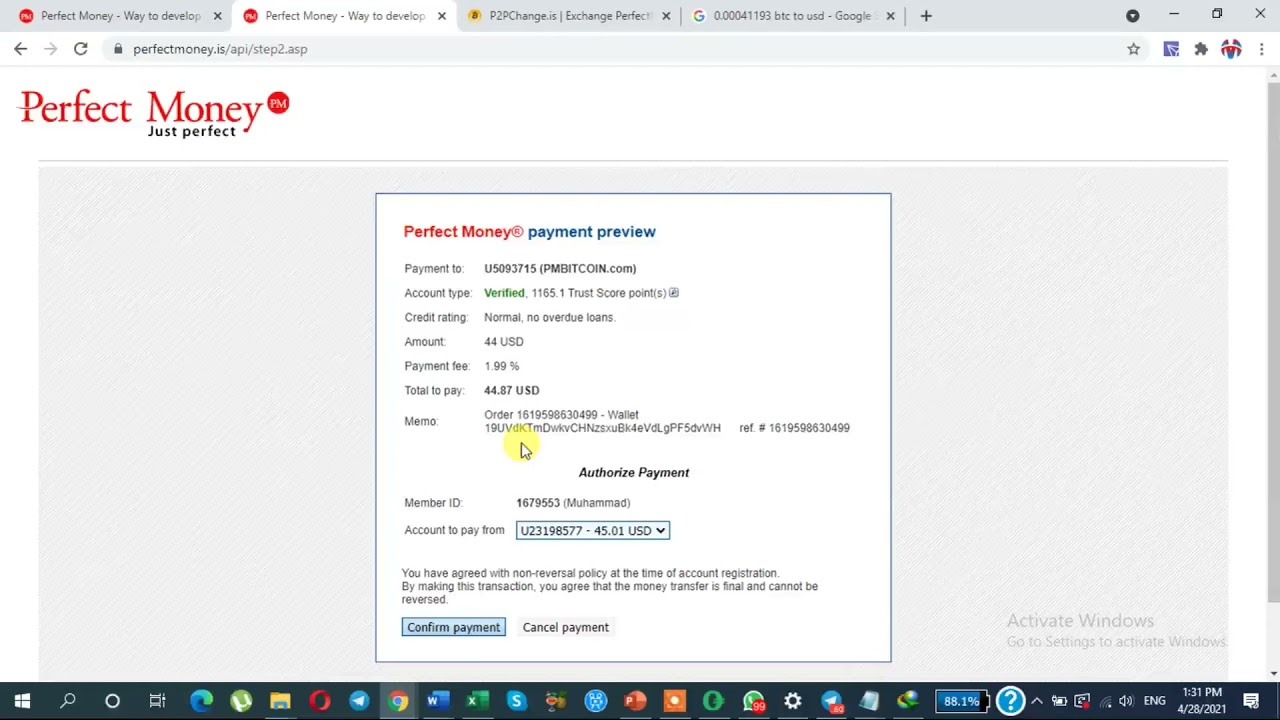Click the ref. # 1619598630499 text
Image resolution: width=1280 pixels, height=720 pixels.
[x=794, y=428]
